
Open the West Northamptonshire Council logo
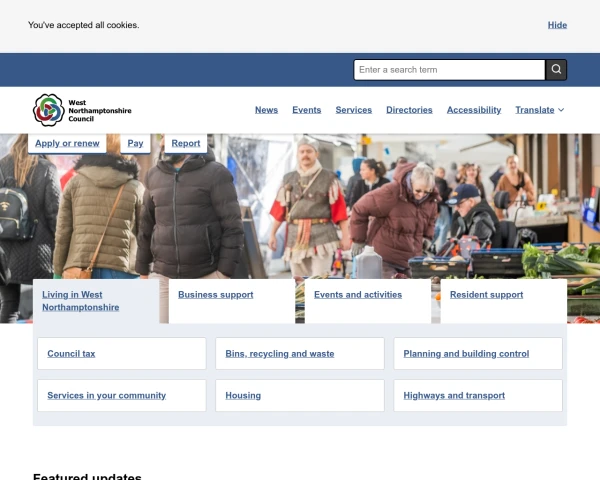[x=82, y=110]
